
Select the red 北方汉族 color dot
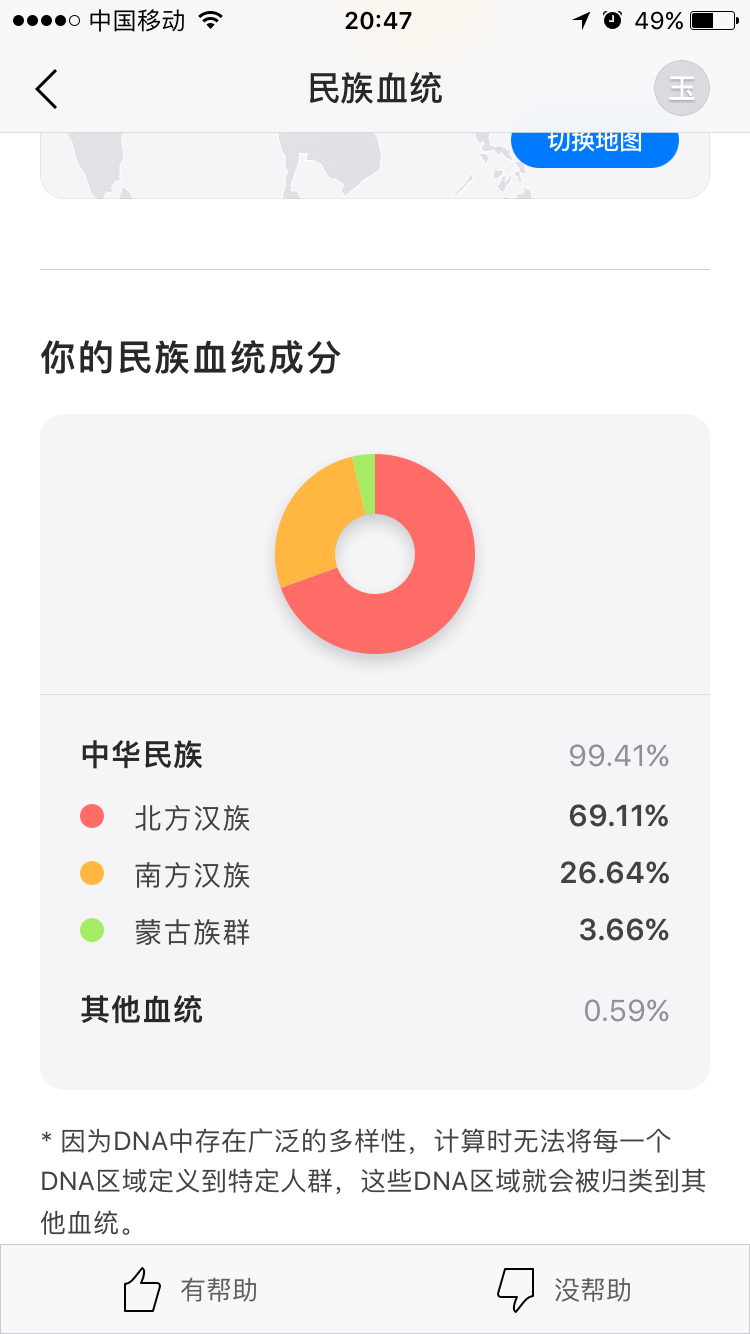[92, 817]
